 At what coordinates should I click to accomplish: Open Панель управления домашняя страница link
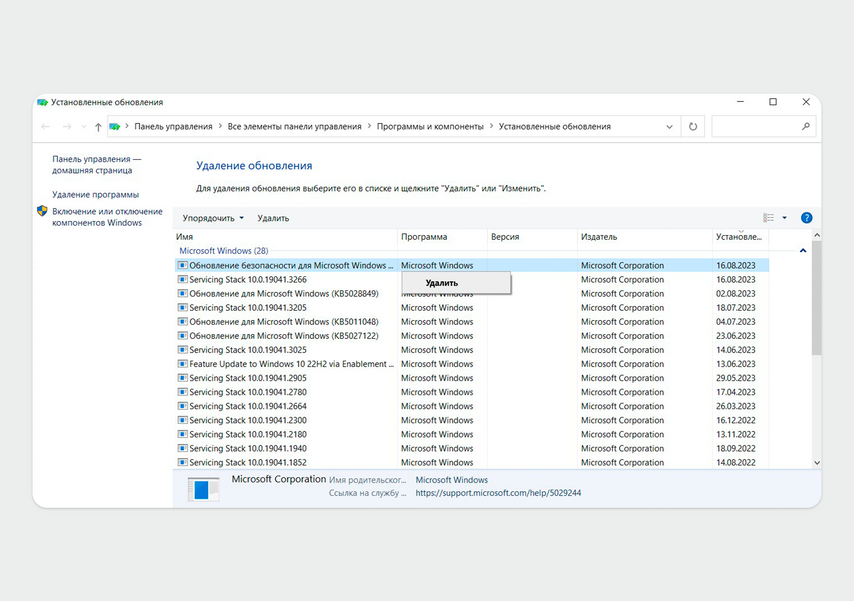(x=96, y=165)
